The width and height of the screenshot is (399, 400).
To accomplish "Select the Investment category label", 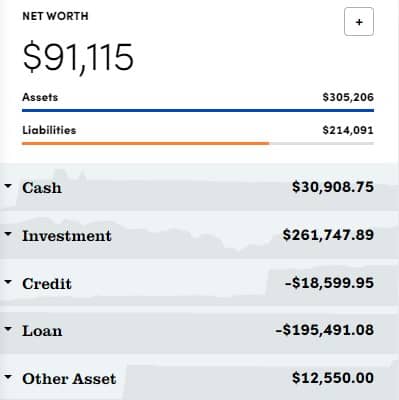I will [x=67, y=236].
